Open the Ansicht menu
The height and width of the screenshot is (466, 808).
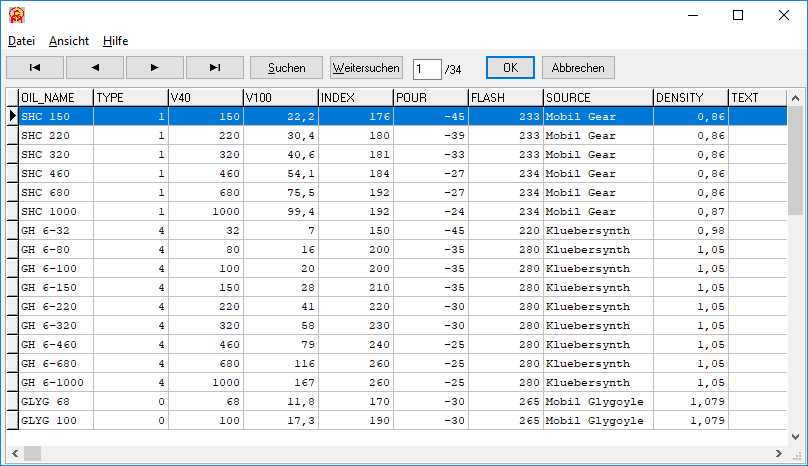tap(69, 41)
